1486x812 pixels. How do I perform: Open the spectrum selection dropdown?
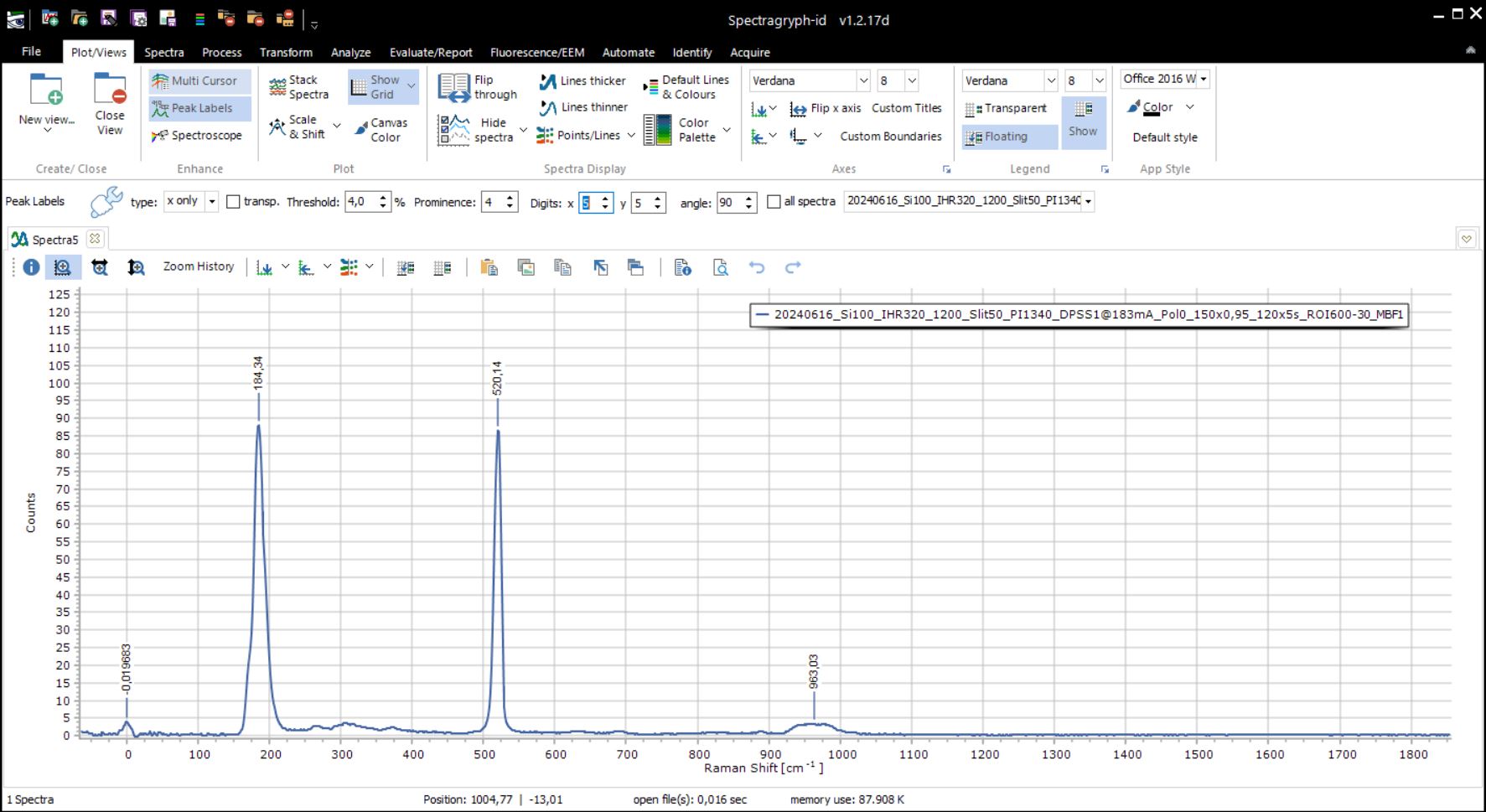[1088, 201]
